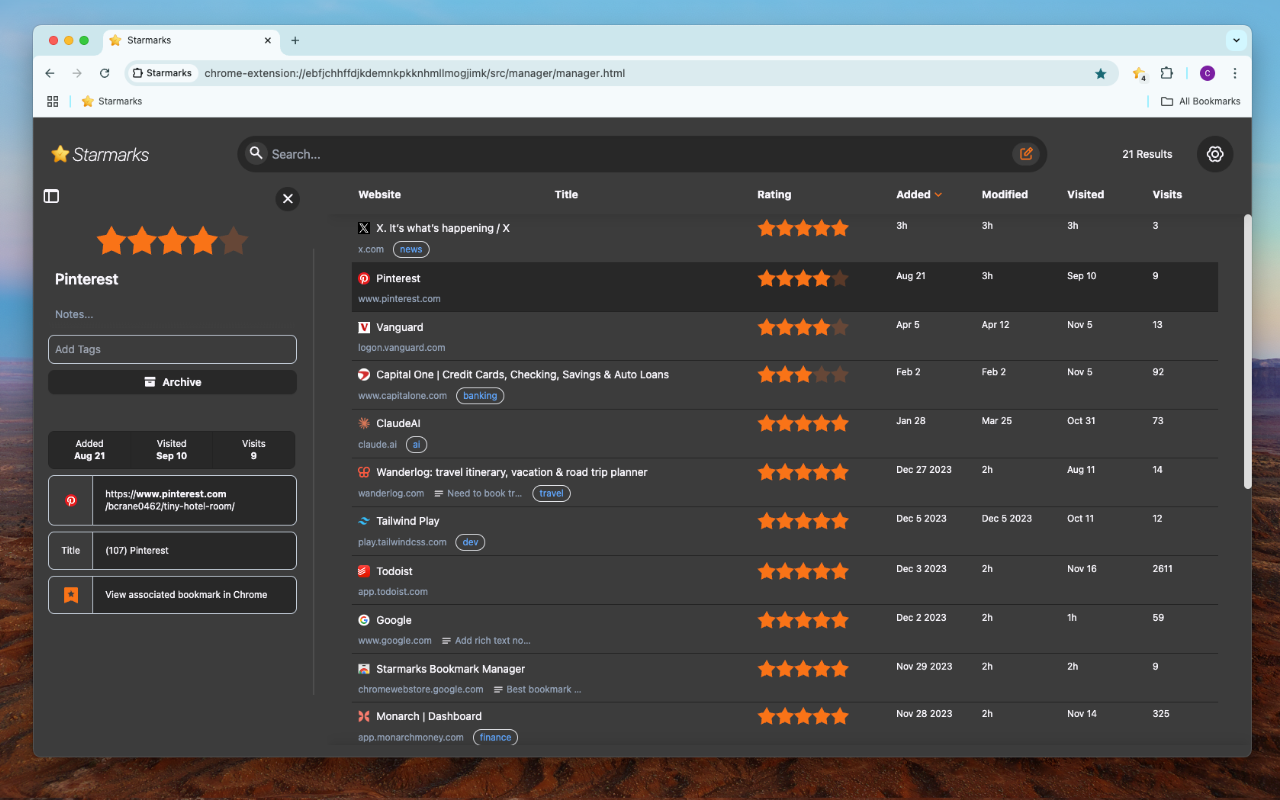Open the All Bookmarks folder
This screenshot has height=800, width=1280.
click(1200, 101)
